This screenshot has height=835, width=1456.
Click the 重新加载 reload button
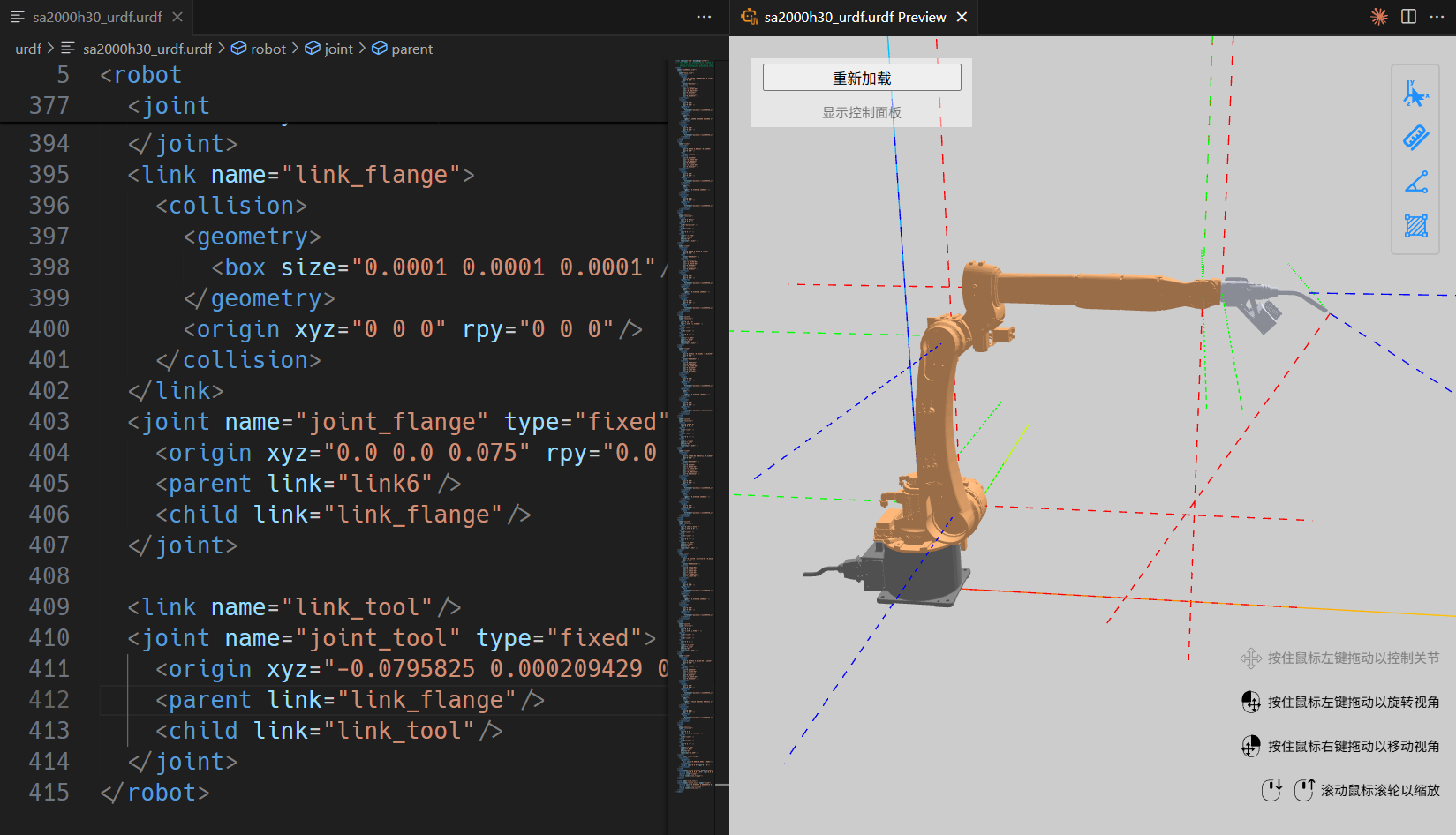pyautogui.click(x=862, y=78)
